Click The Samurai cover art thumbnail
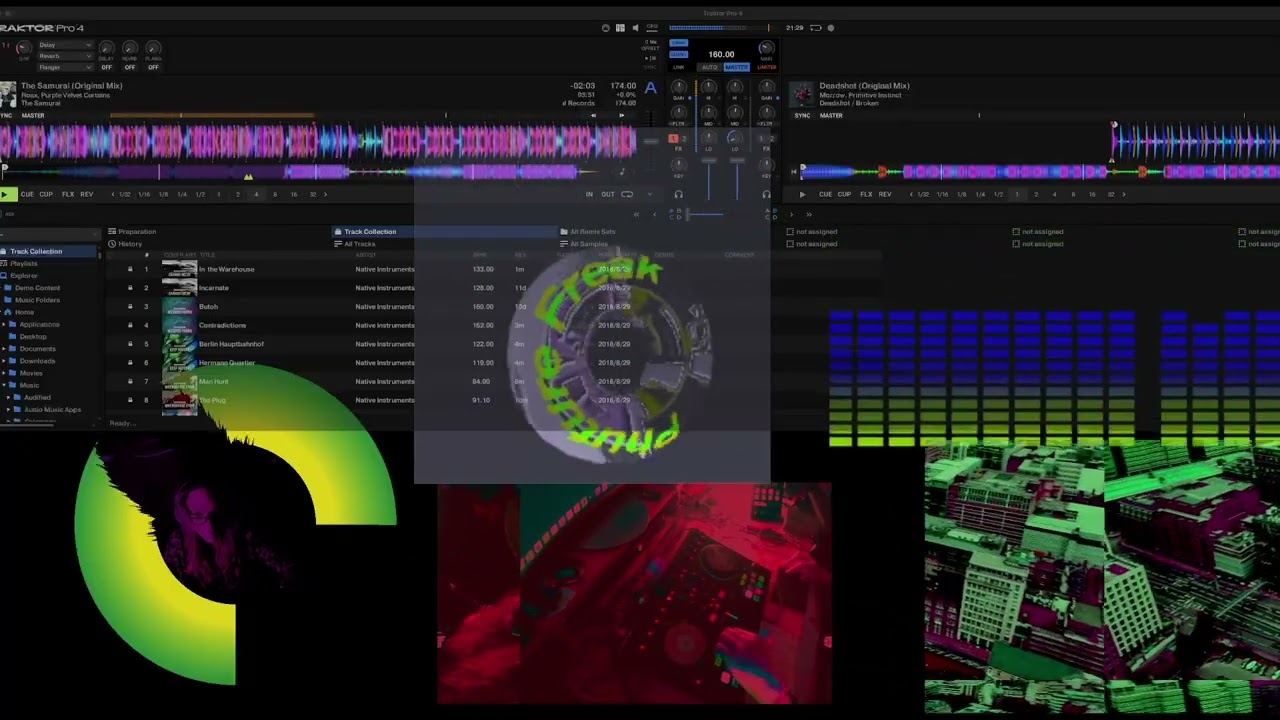Screen dimensions: 1280x720 (9, 94)
